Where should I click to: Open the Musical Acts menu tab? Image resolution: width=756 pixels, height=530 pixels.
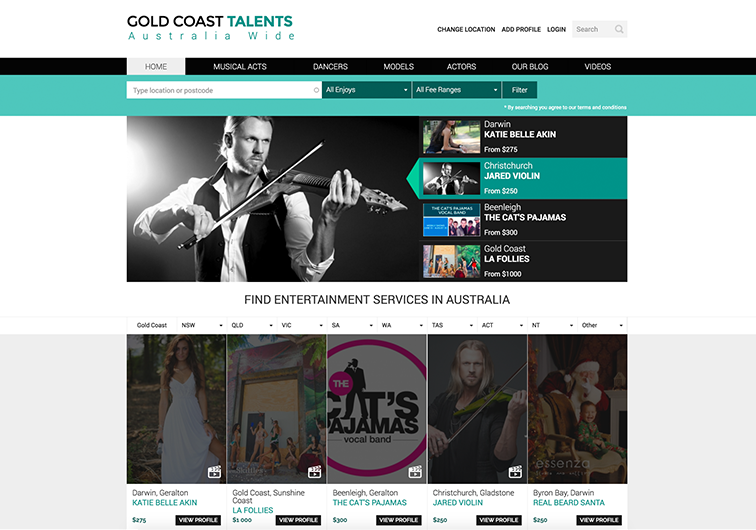pyautogui.click(x=240, y=67)
